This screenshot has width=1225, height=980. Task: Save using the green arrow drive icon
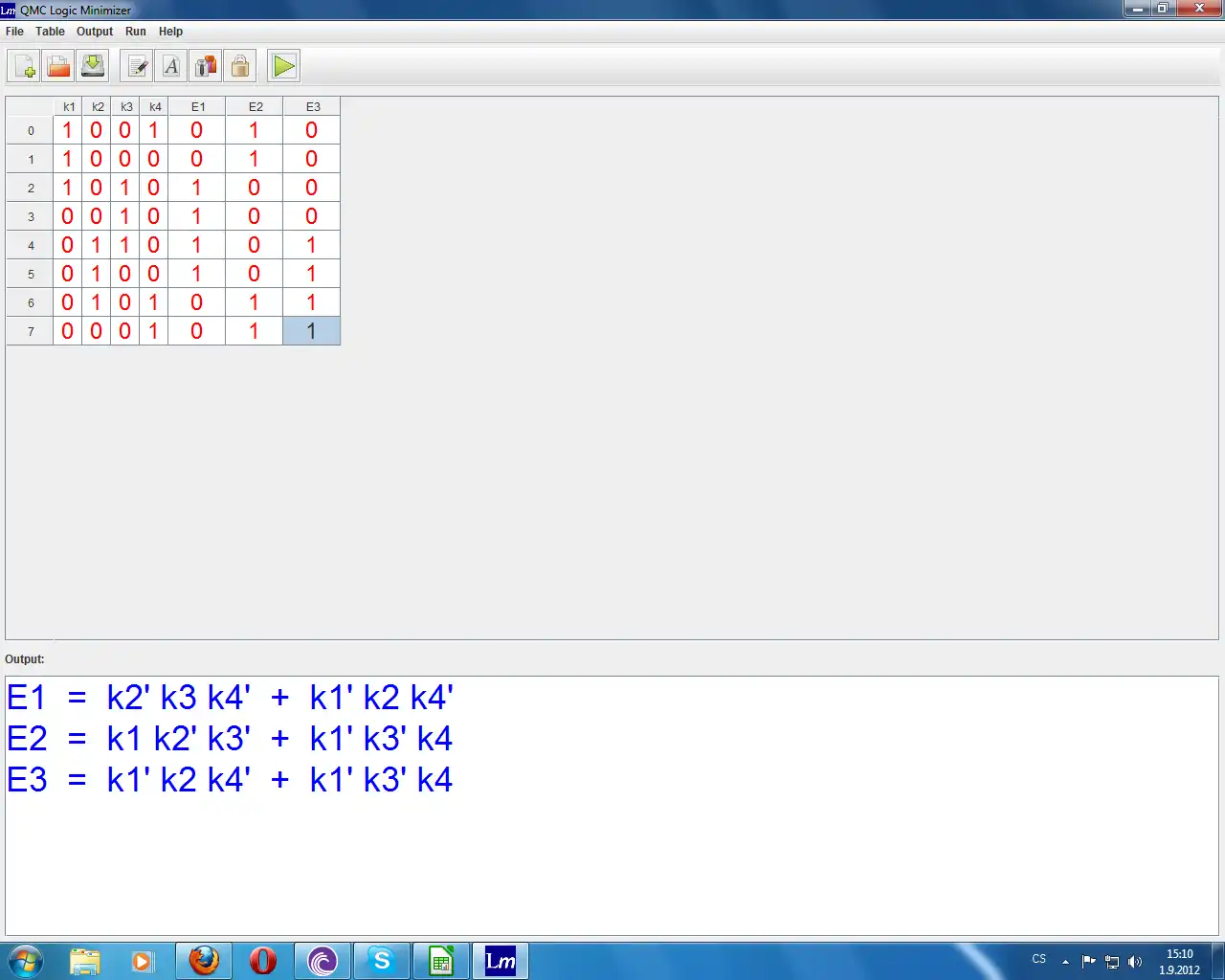point(93,66)
